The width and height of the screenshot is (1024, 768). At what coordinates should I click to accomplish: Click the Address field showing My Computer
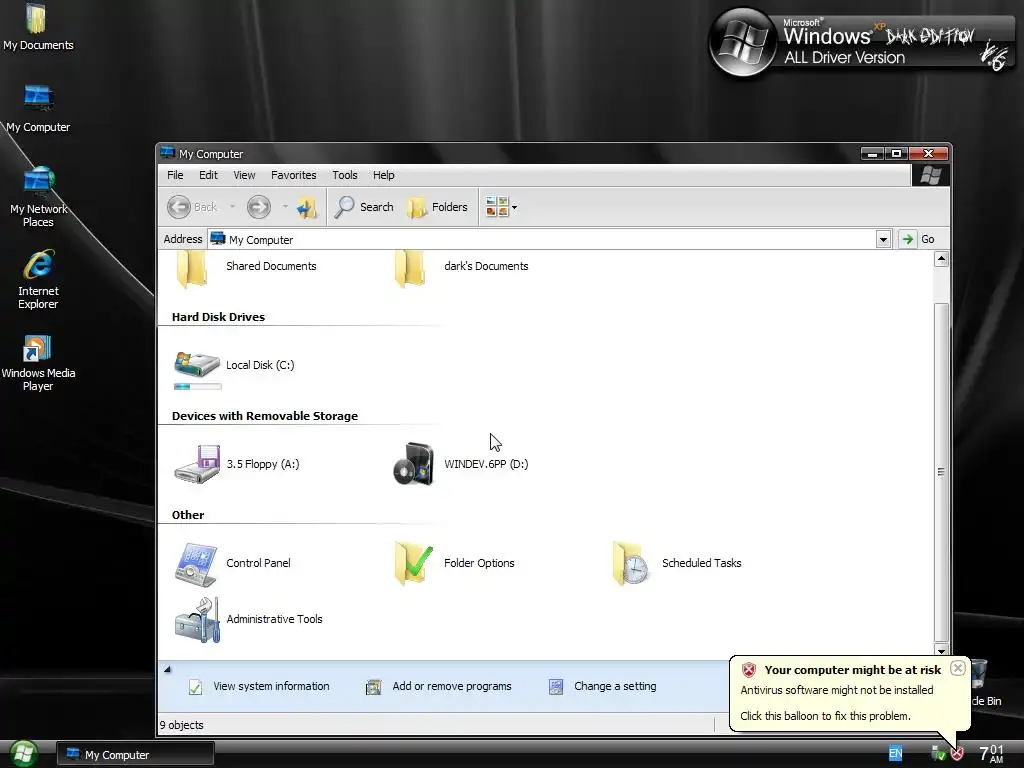(x=542, y=240)
